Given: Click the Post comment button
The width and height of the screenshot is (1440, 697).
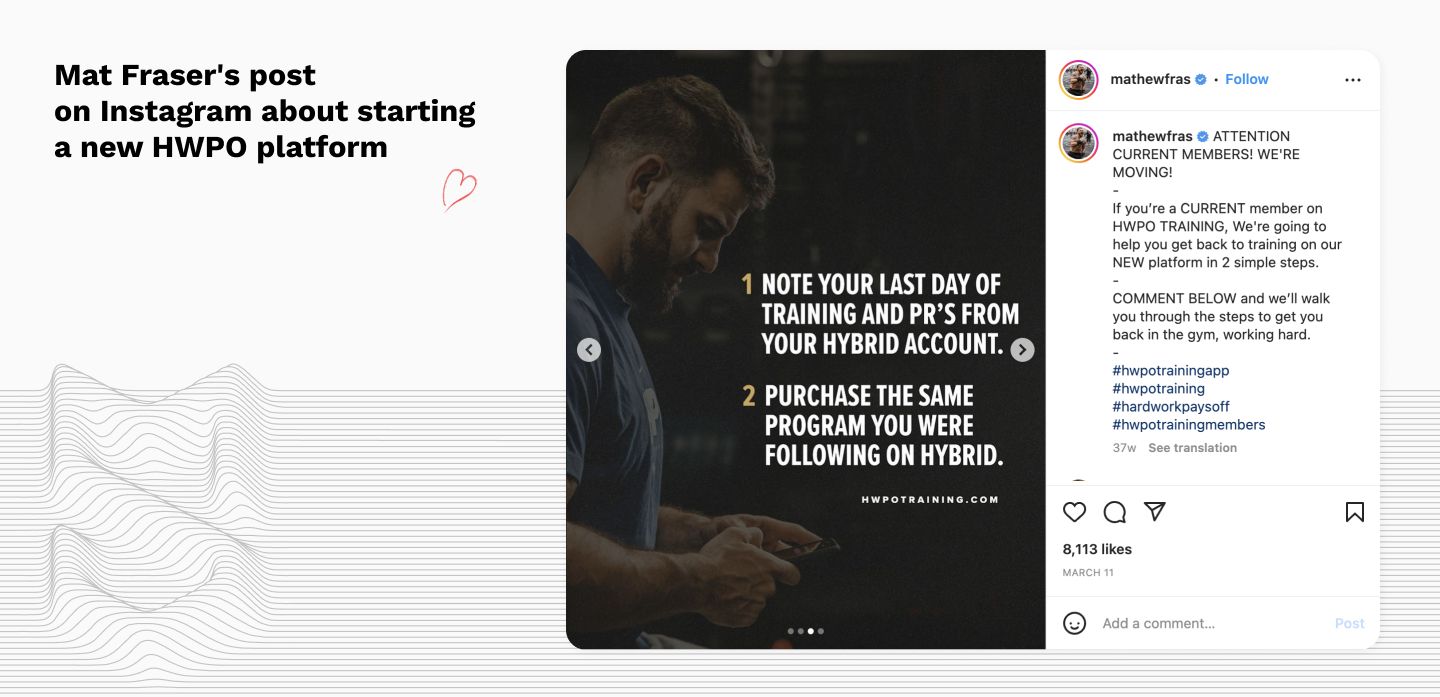Looking at the screenshot, I should pyautogui.click(x=1349, y=623).
